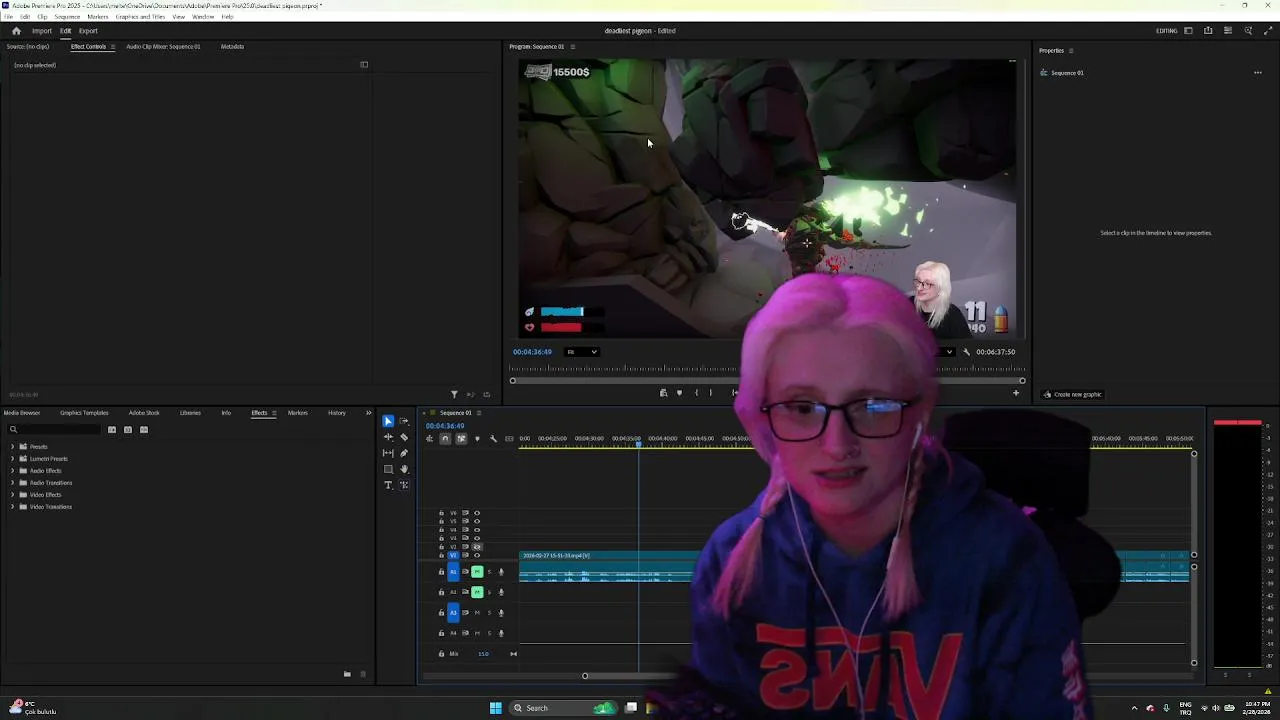1280x720 pixels.
Task: Toggle V6 track output eye
Action: 477,513
